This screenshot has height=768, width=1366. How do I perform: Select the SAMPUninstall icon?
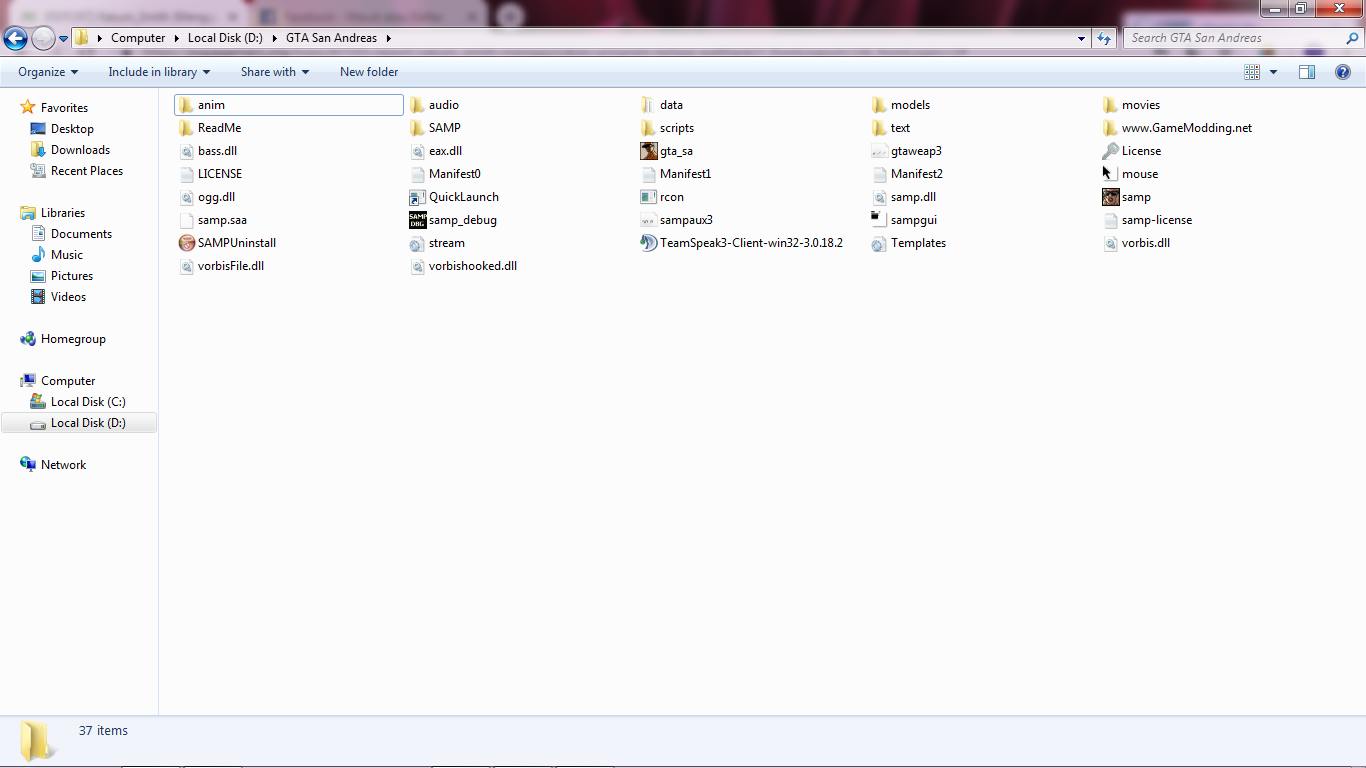click(187, 243)
